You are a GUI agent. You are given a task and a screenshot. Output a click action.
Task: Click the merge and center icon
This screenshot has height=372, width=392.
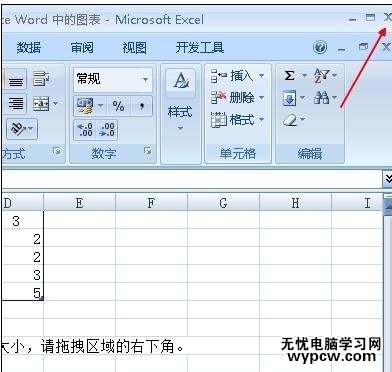tap(41, 104)
